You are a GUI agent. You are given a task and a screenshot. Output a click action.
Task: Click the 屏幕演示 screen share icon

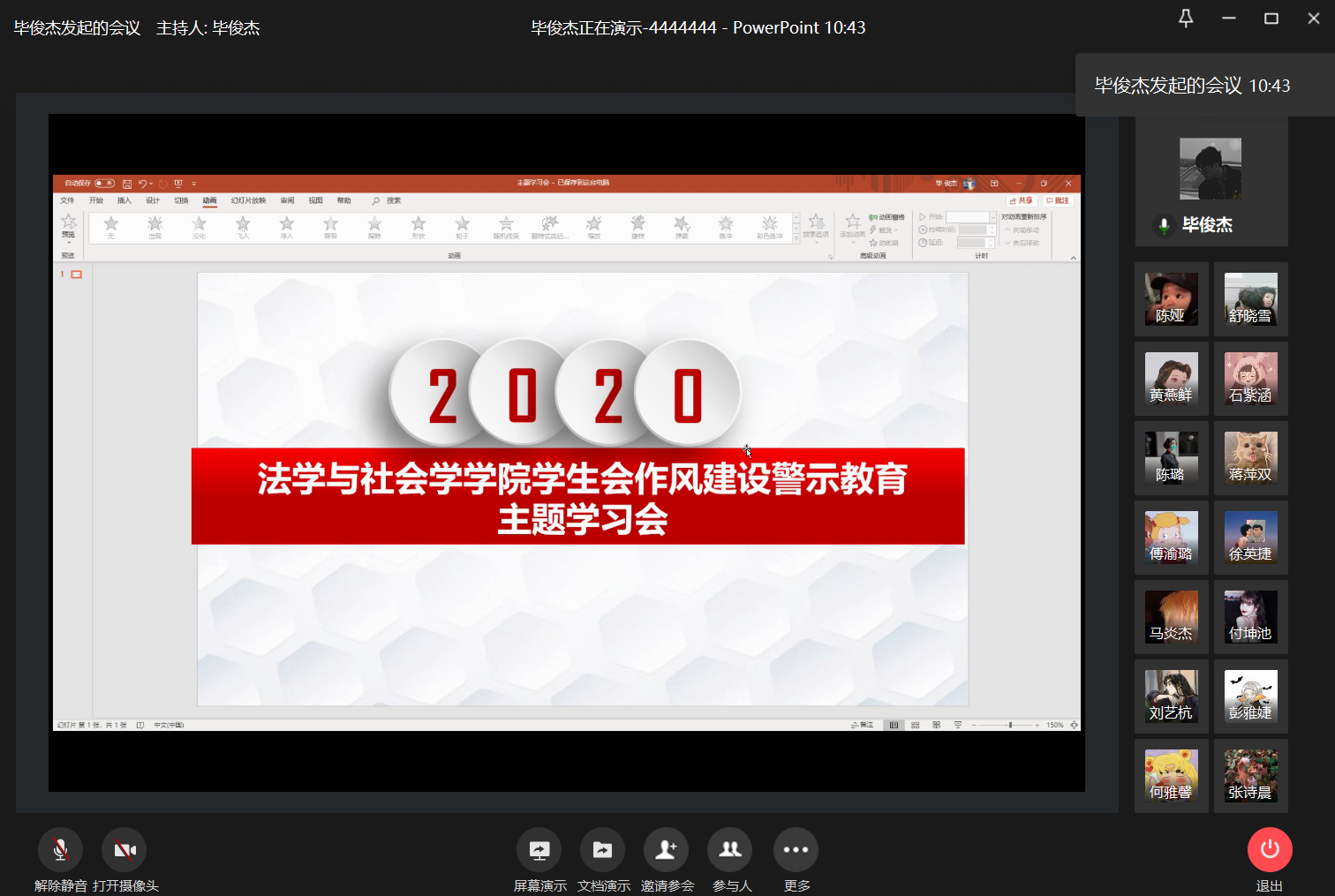coord(539,850)
